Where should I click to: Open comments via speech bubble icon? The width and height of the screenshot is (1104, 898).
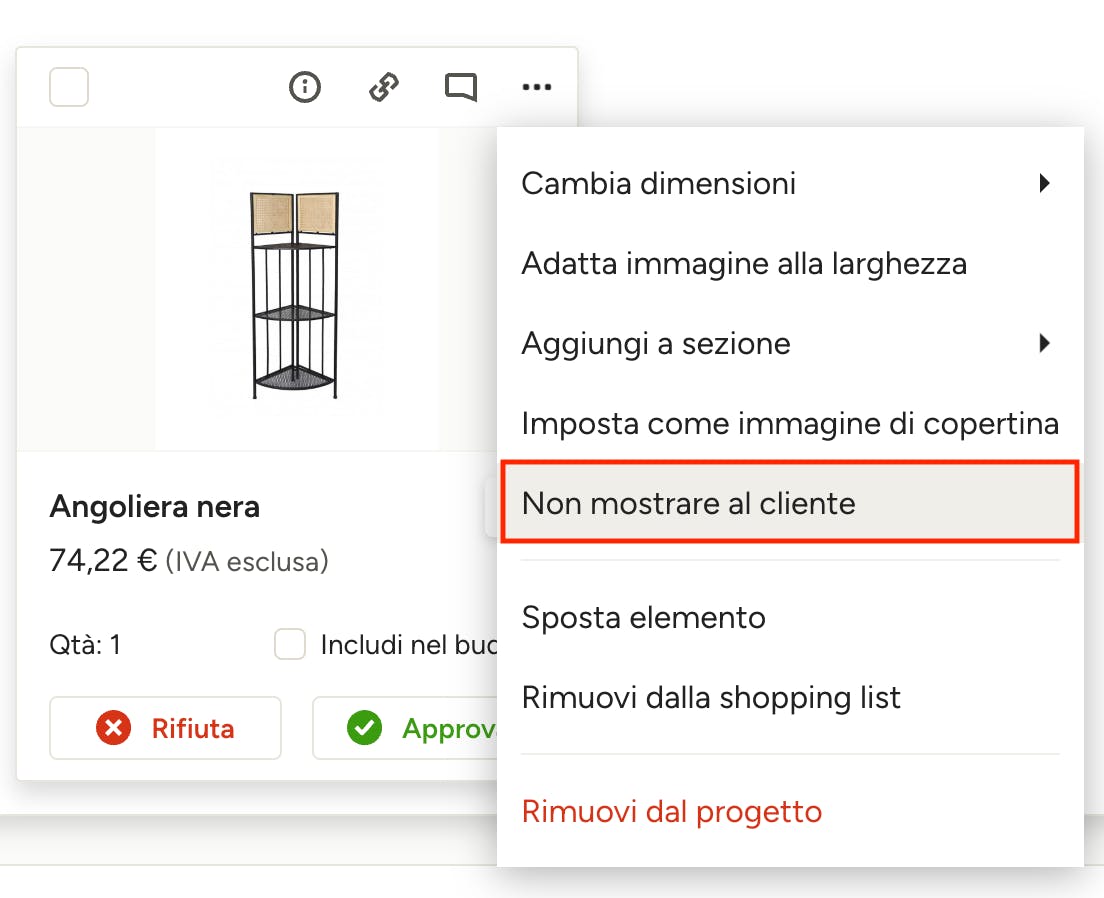[x=461, y=88]
